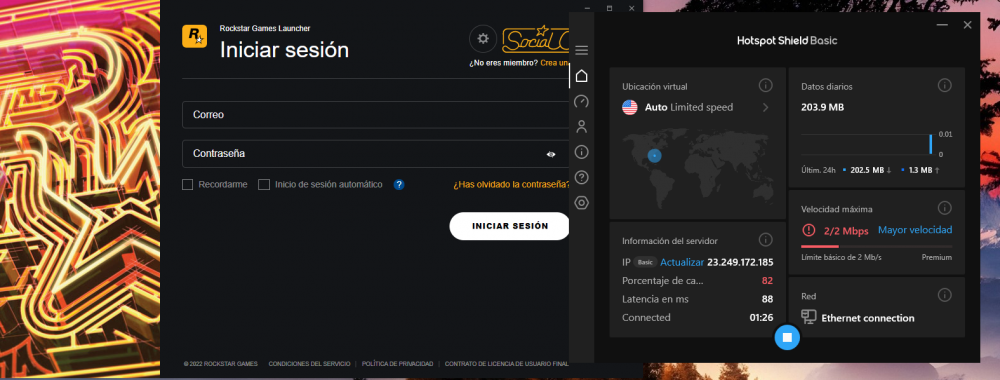
Task: Open the Social Club logo
Action: tap(535, 40)
